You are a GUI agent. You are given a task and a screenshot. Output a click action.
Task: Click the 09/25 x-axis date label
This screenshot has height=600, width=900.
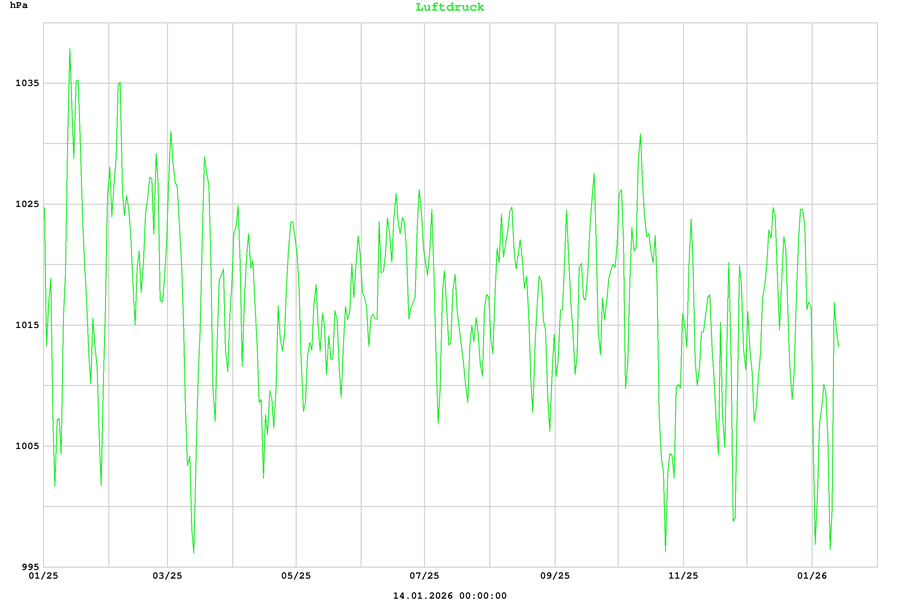pyautogui.click(x=554, y=576)
